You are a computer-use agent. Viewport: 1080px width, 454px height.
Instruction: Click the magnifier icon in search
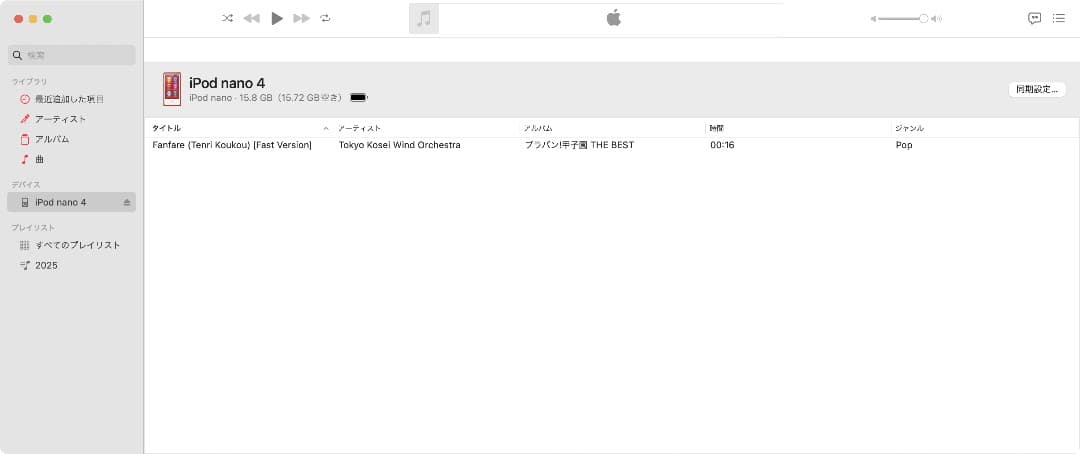[18, 55]
